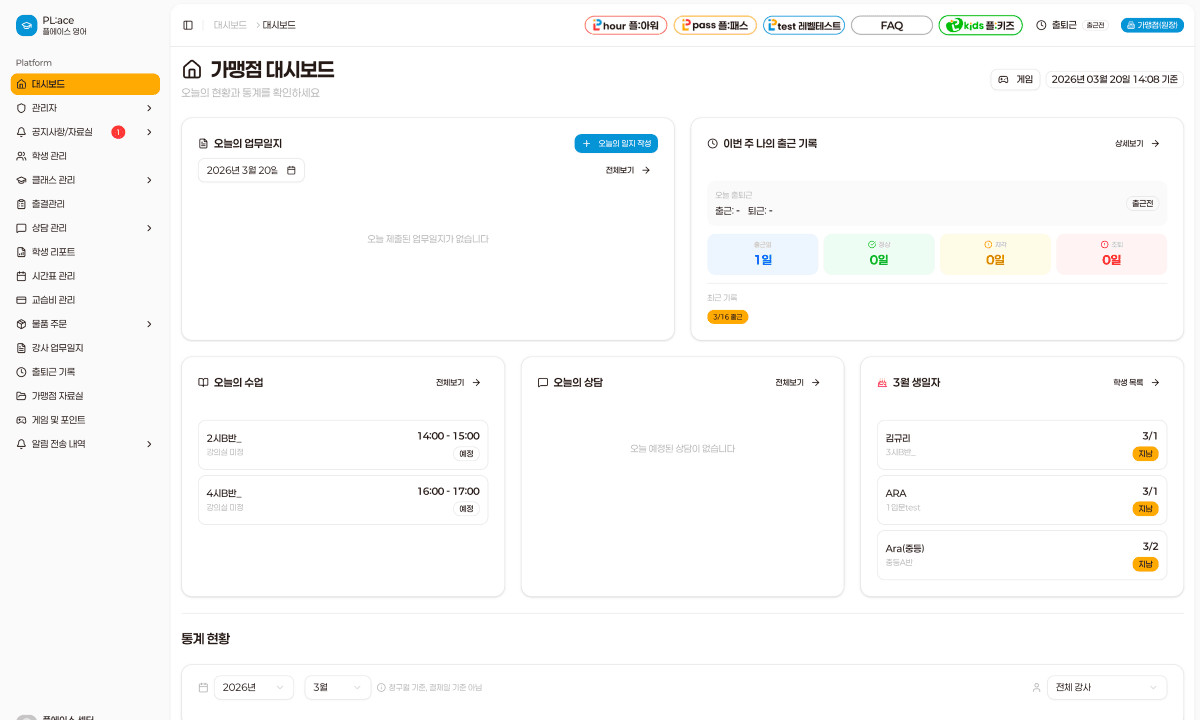Click the FAQ button
The width and height of the screenshot is (1200, 720).
[891, 25]
